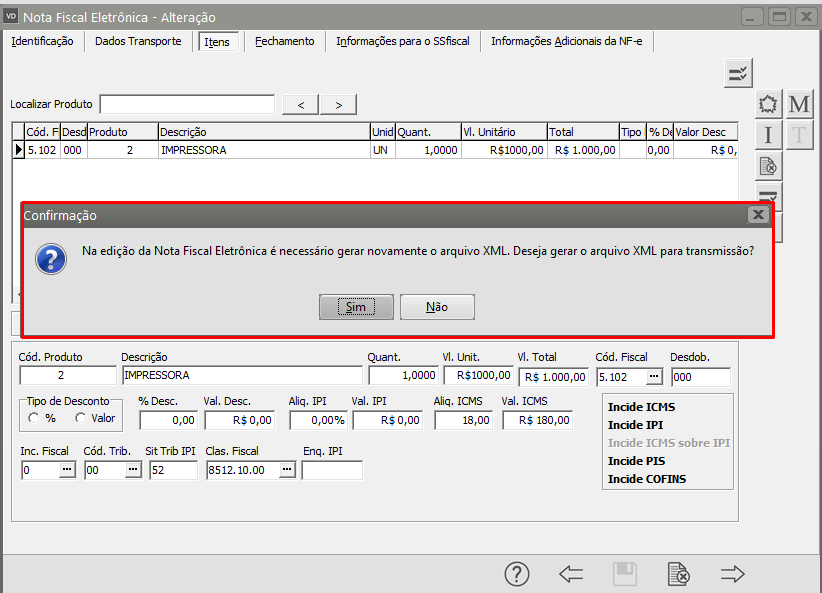Go back with the left arrow icon
The width and height of the screenshot is (822, 593).
[571, 574]
